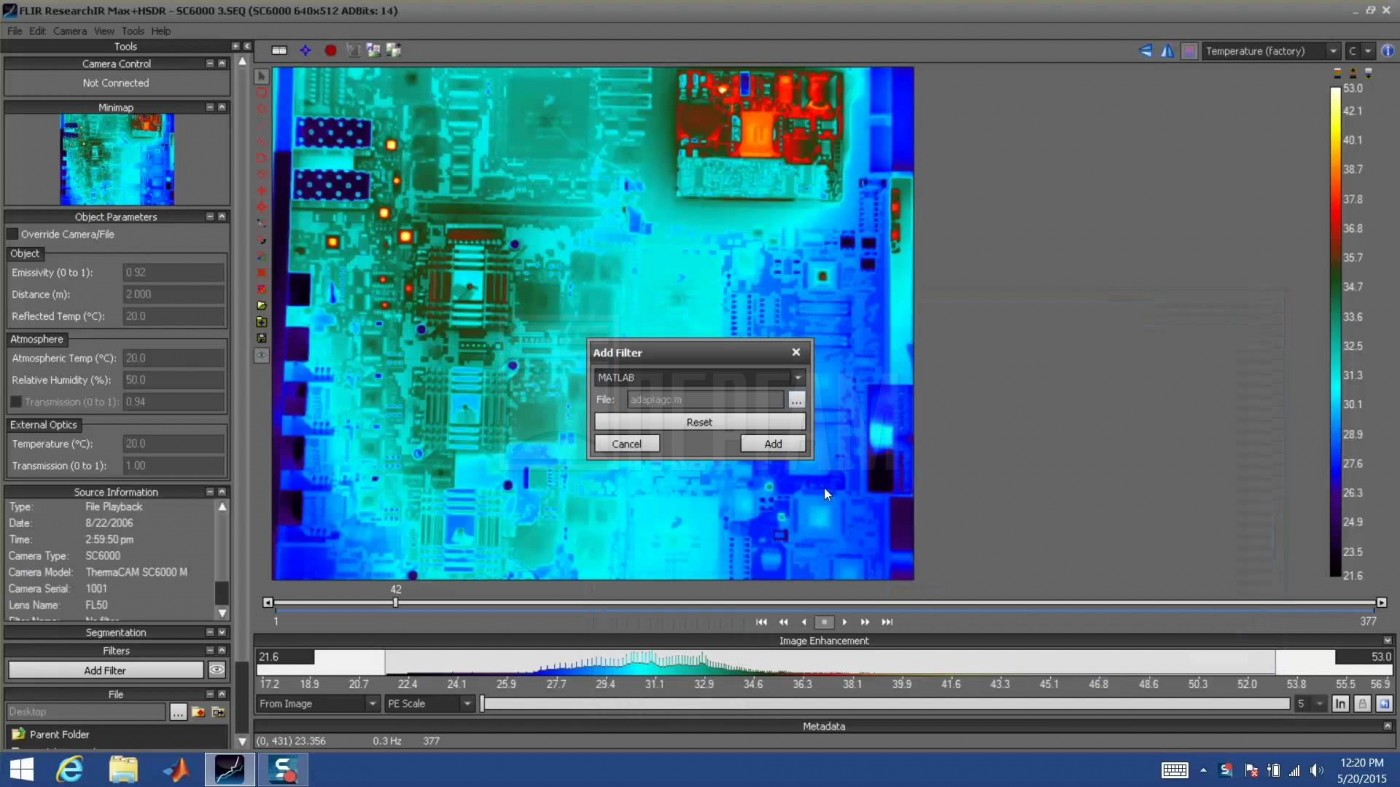Click Add in the Add Filter dialog
Viewport: 1400px width, 787px height.
[x=773, y=444]
